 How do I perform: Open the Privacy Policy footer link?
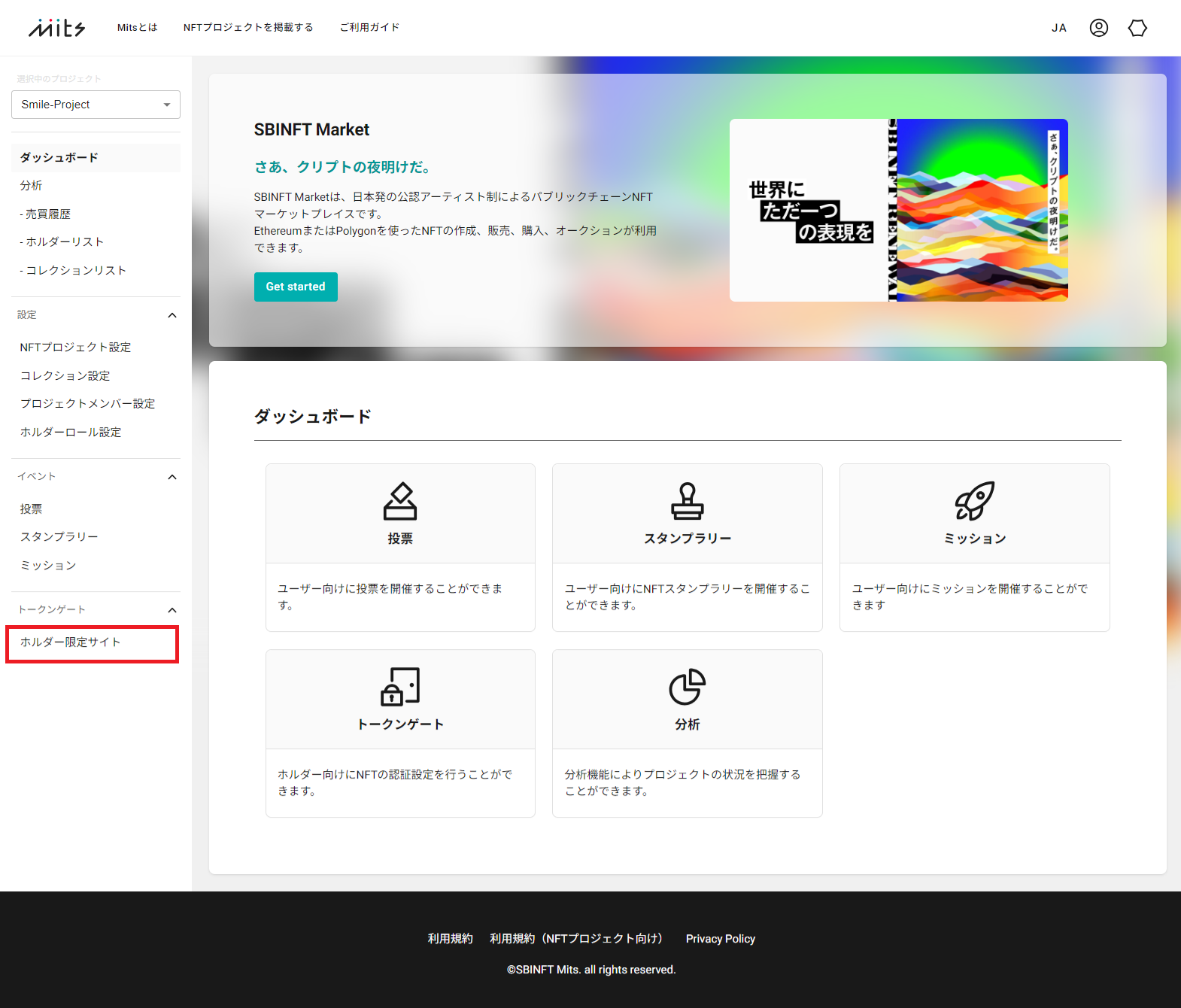pos(721,939)
